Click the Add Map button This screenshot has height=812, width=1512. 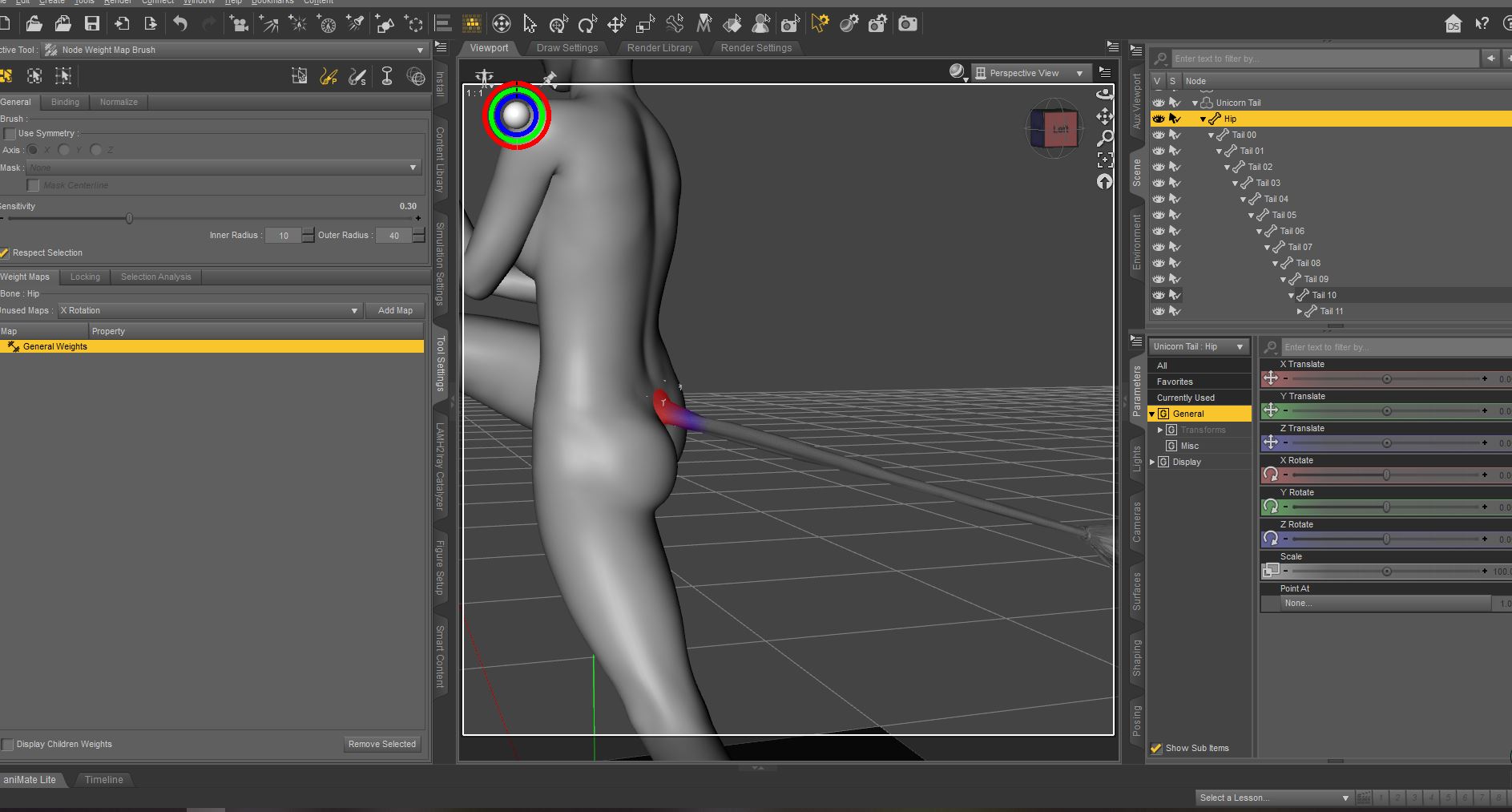click(x=395, y=311)
